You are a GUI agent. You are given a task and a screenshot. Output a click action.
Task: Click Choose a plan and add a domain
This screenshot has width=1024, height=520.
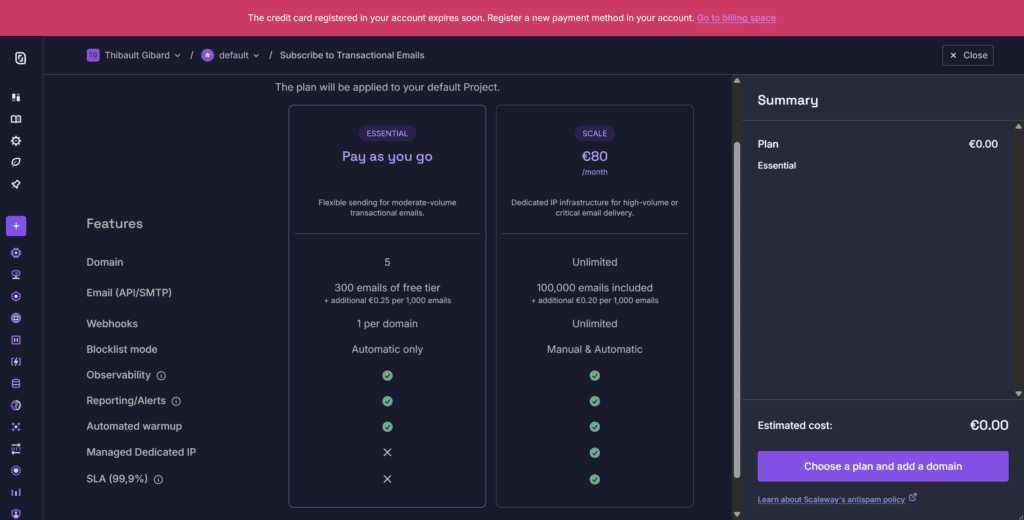click(x=883, y=466)
